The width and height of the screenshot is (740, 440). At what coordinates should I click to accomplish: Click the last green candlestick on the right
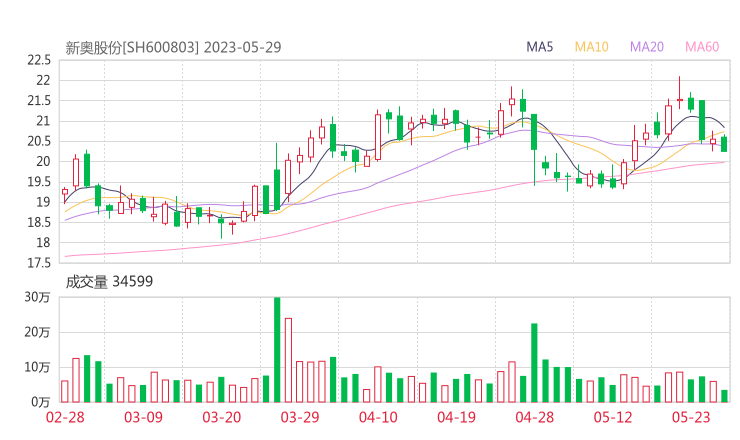pos(724,144)
